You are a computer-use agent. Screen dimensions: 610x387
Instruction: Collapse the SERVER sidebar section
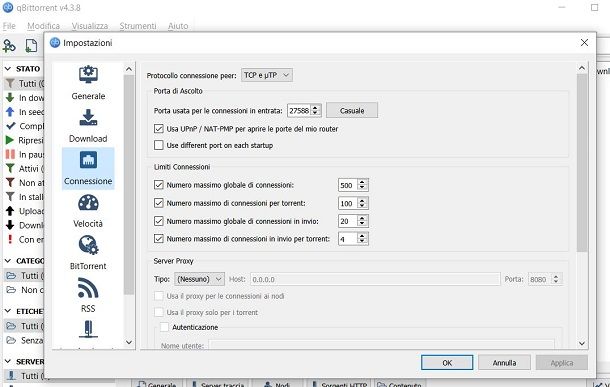point(8,362)
